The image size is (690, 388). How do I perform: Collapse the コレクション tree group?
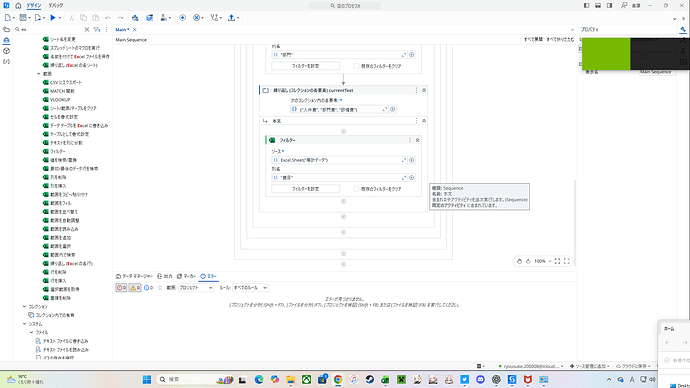pos(24,307)
